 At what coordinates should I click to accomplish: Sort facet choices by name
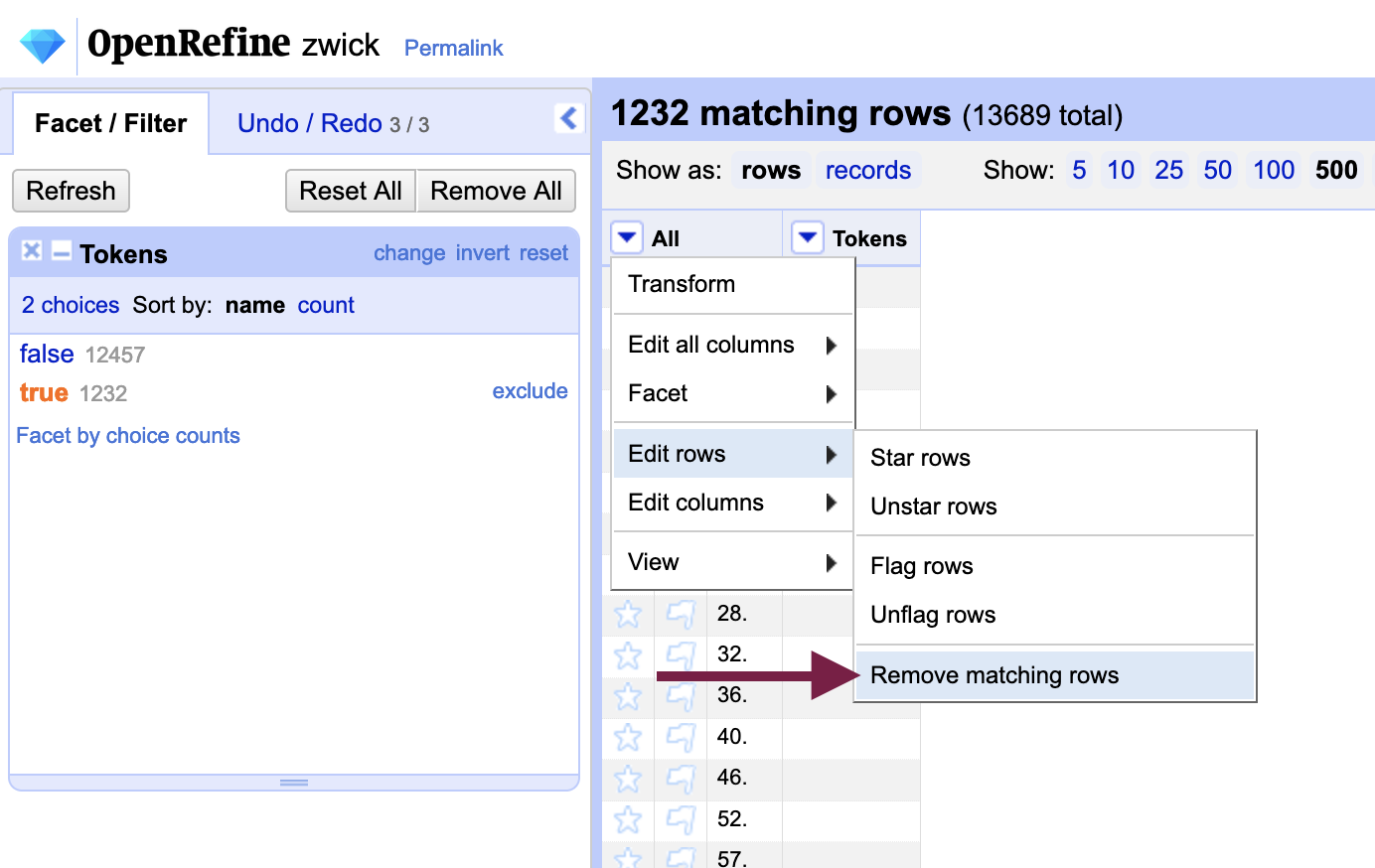pos(255,305)
